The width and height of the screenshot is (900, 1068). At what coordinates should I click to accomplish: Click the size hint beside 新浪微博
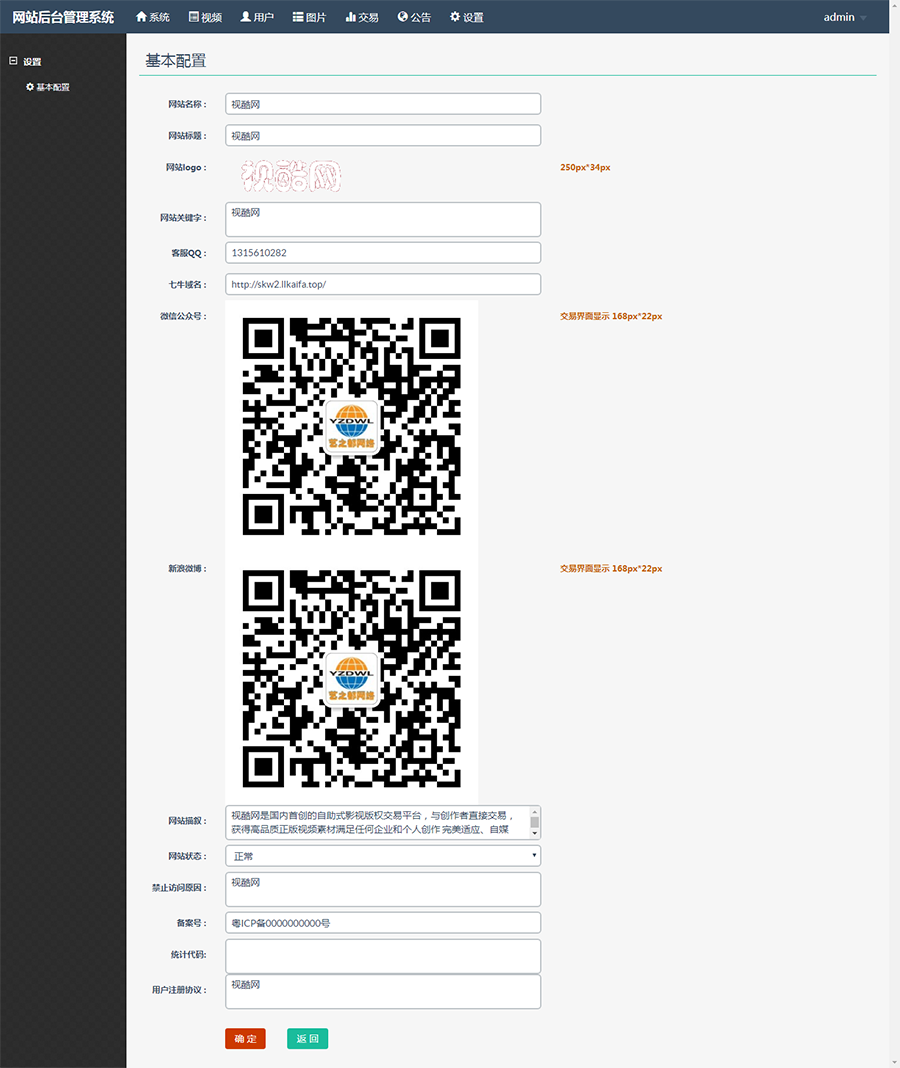tap(611, 569)
